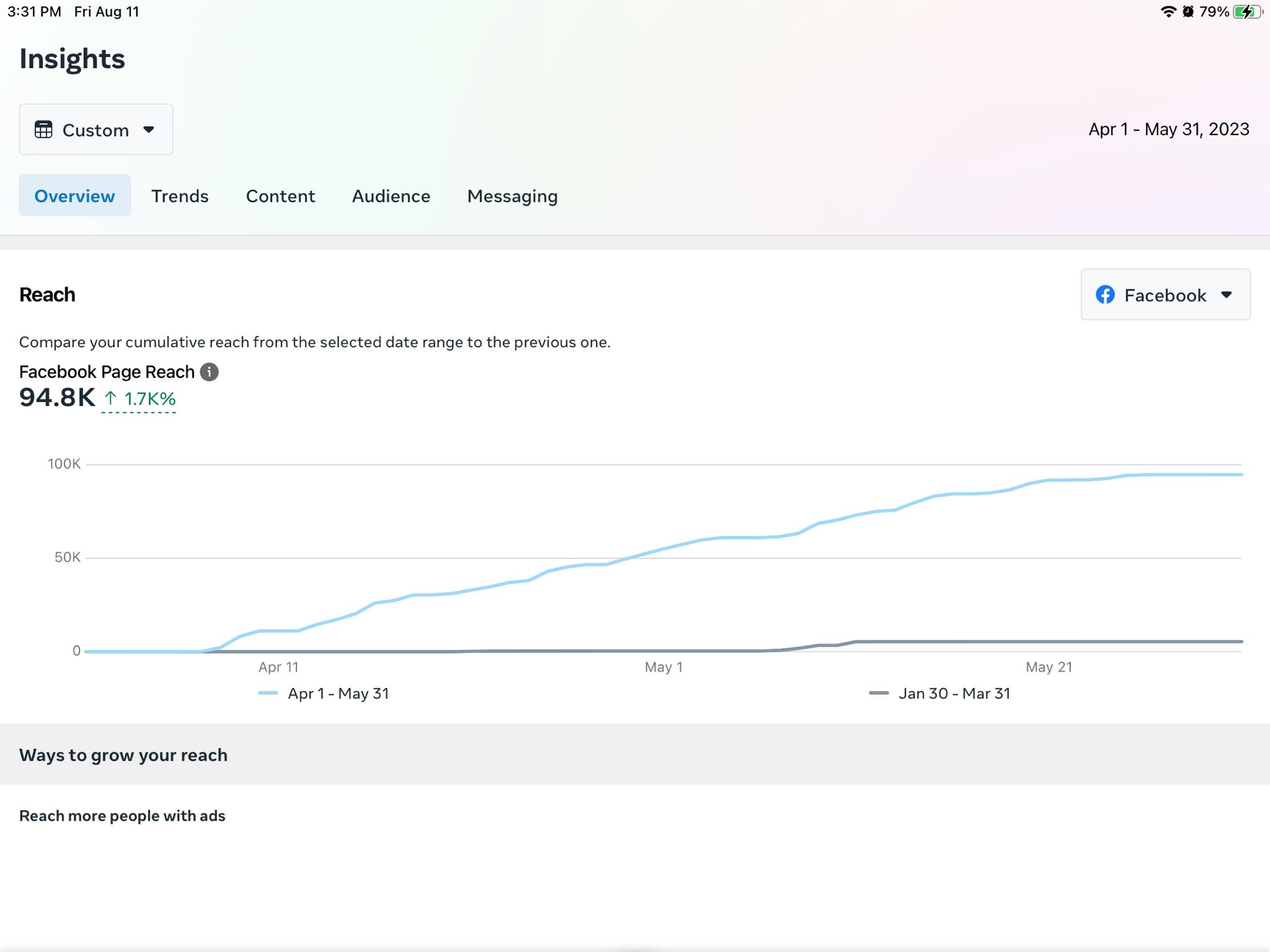
Task: Go to the Messaging tab
Action: (x=512, y=196)
